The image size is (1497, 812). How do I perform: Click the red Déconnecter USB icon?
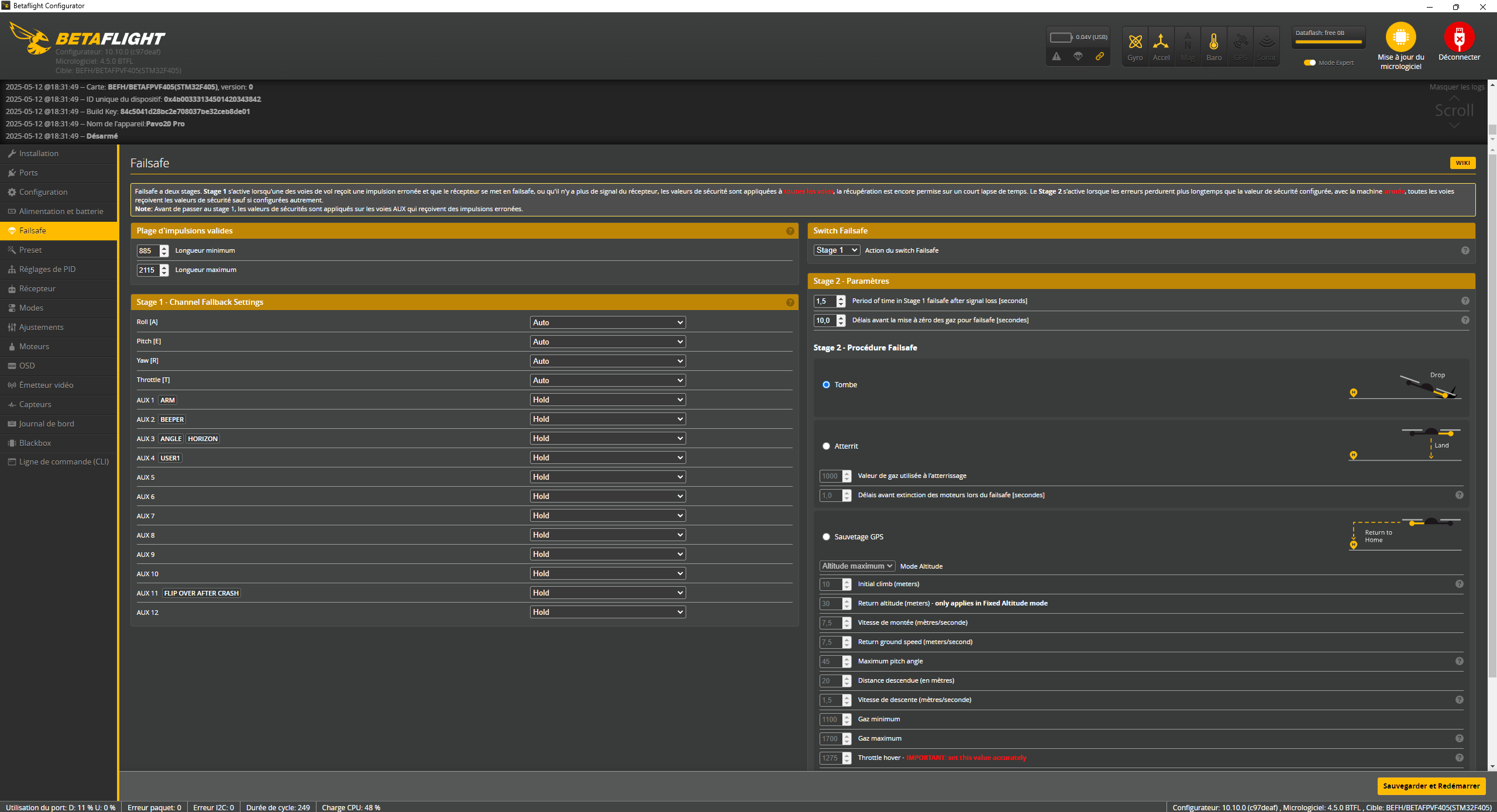(1459, 37)
